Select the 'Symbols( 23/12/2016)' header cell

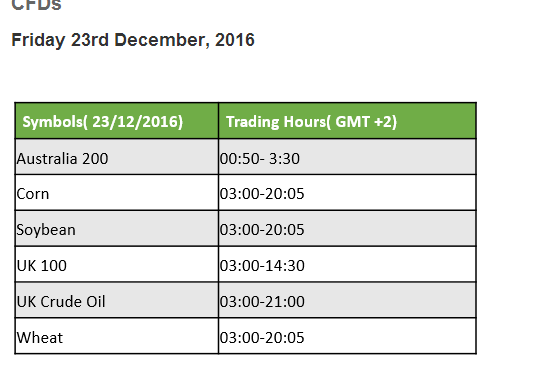(117, 121)
